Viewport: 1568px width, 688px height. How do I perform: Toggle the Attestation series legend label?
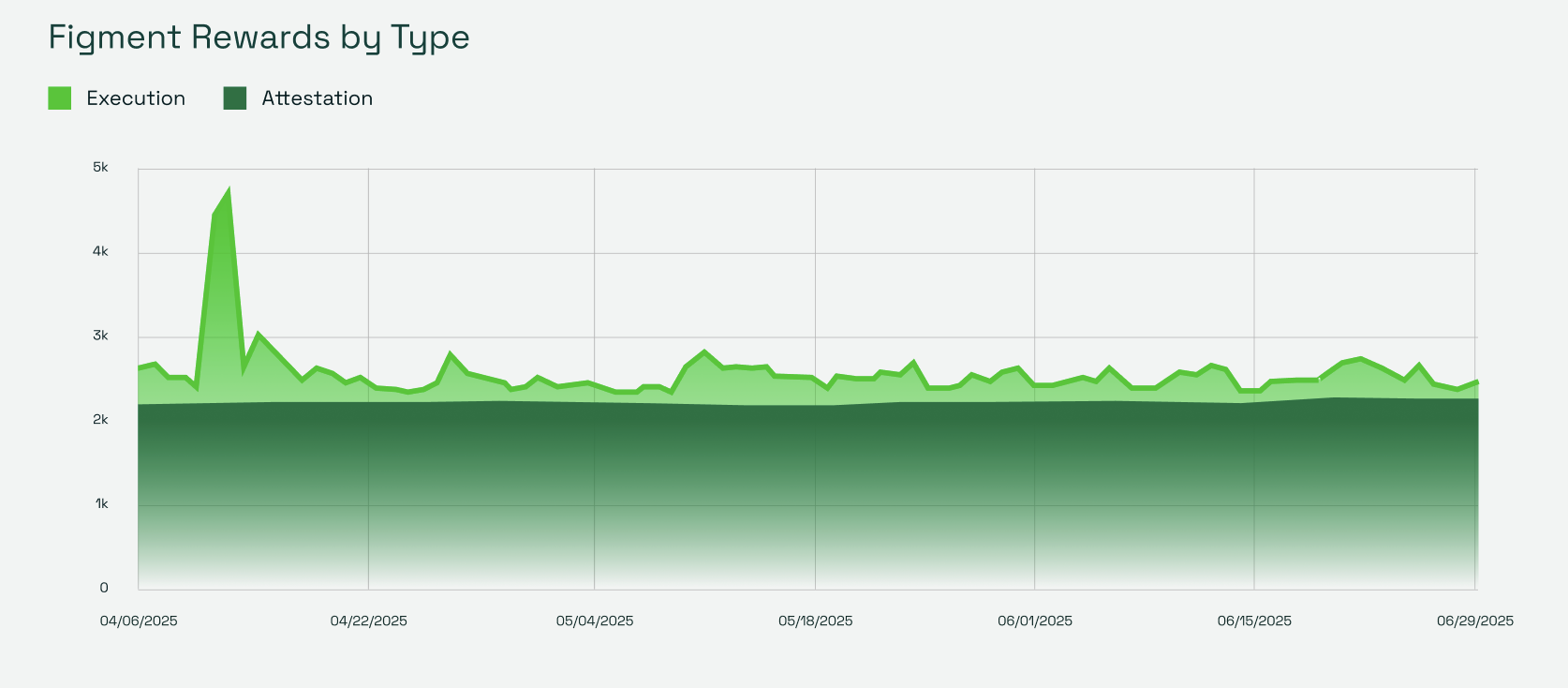point(317,98)
